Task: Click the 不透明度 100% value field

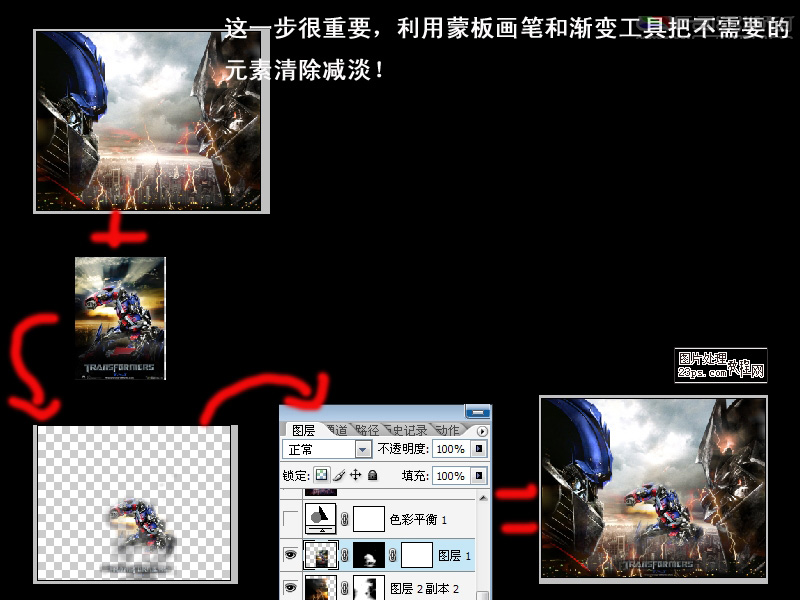Action: [452, 449]
